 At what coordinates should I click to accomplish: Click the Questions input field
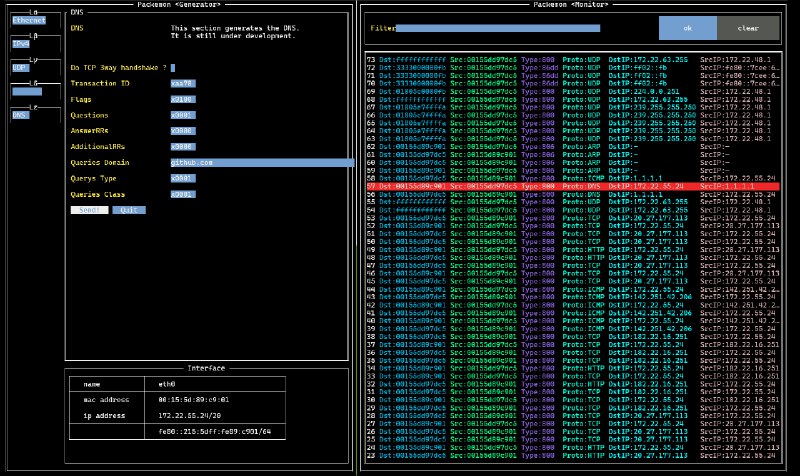pyautogui.click(x=183, y=115)
